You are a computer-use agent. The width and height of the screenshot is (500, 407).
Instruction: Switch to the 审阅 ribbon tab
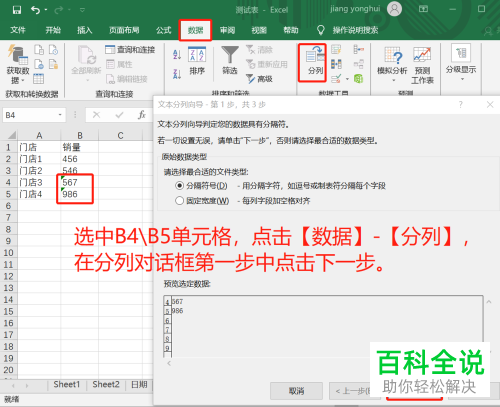pyautogui.click(x=227, y=30)
